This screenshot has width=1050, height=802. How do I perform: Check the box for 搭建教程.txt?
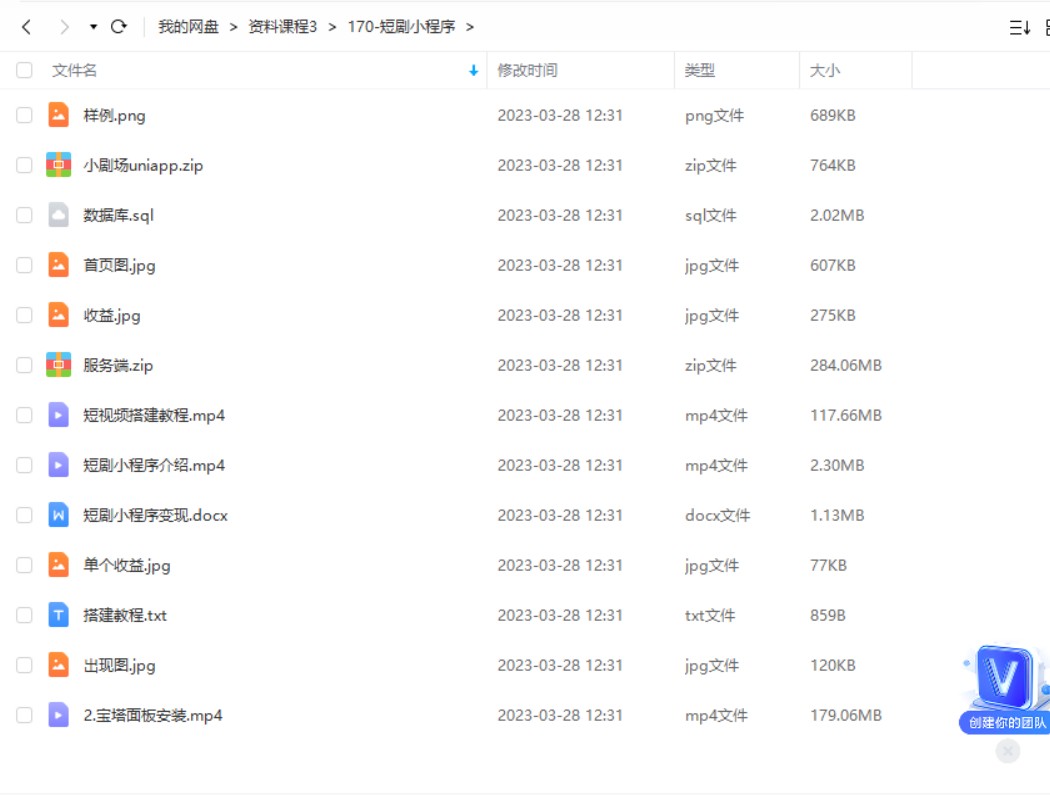click(24, 615)
